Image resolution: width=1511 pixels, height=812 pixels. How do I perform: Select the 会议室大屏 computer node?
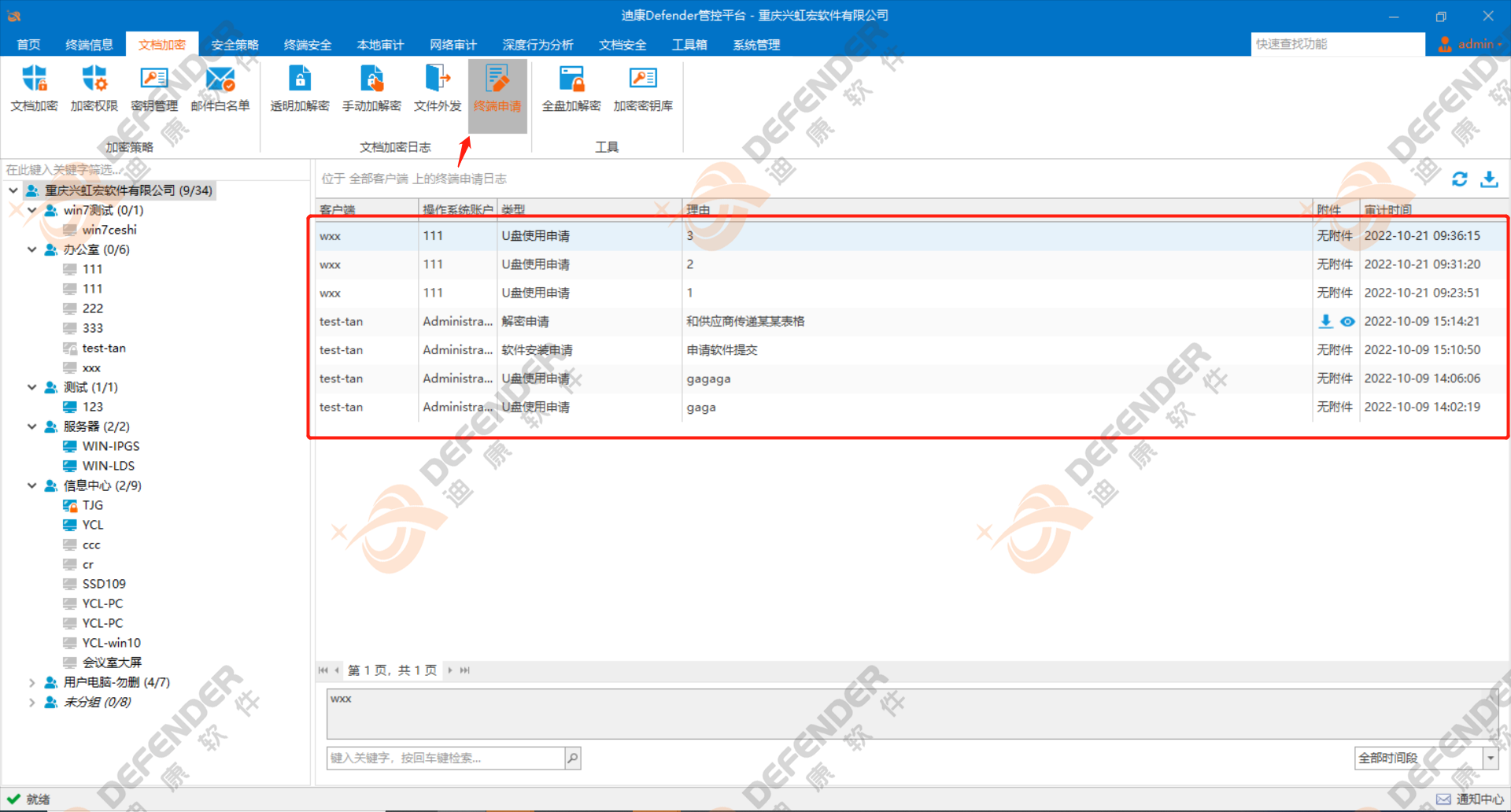coord(112,663)
